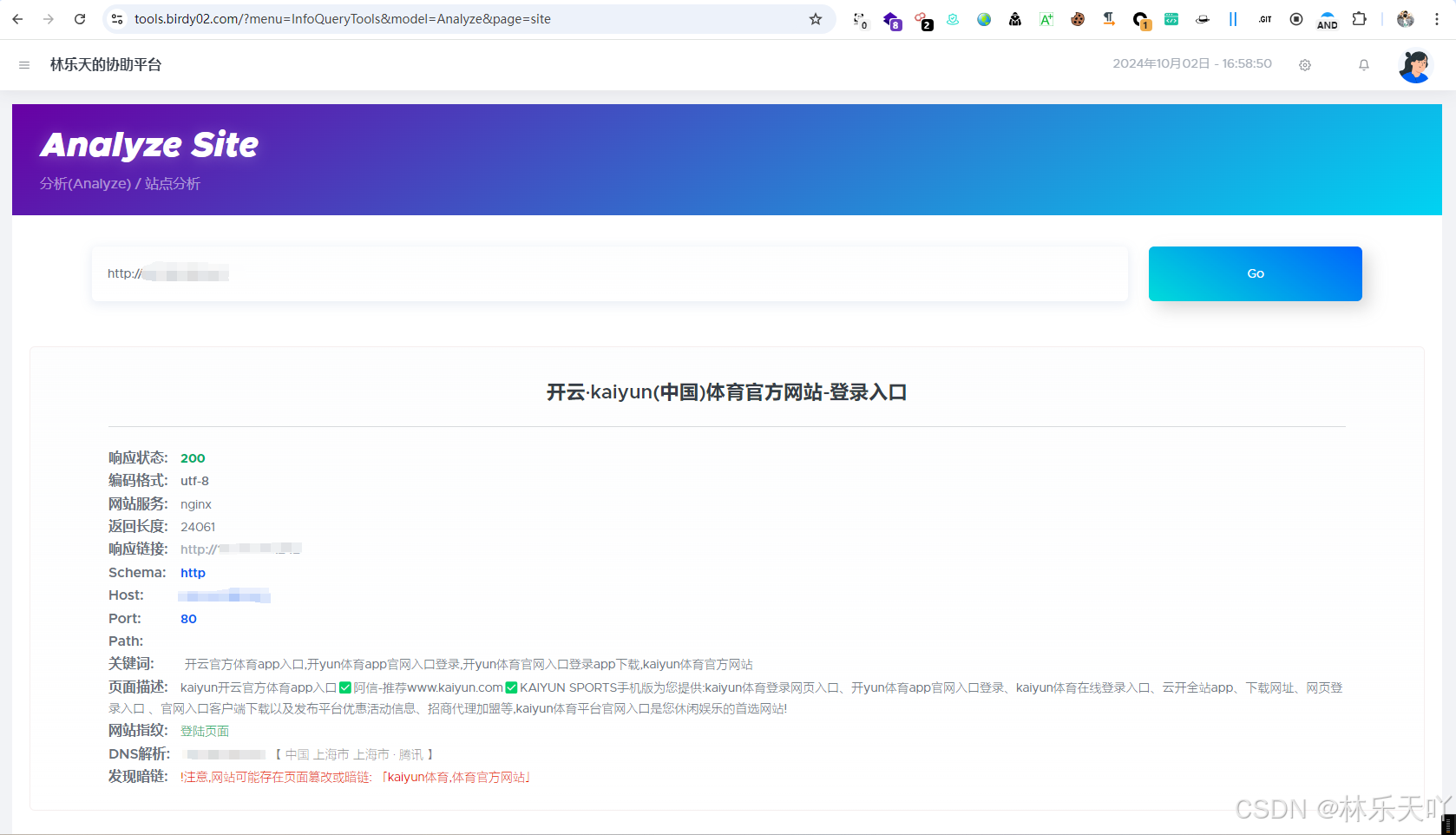
Task: Click the page title 开云·kaiyun heading
Action: click(x=727, y=392)
